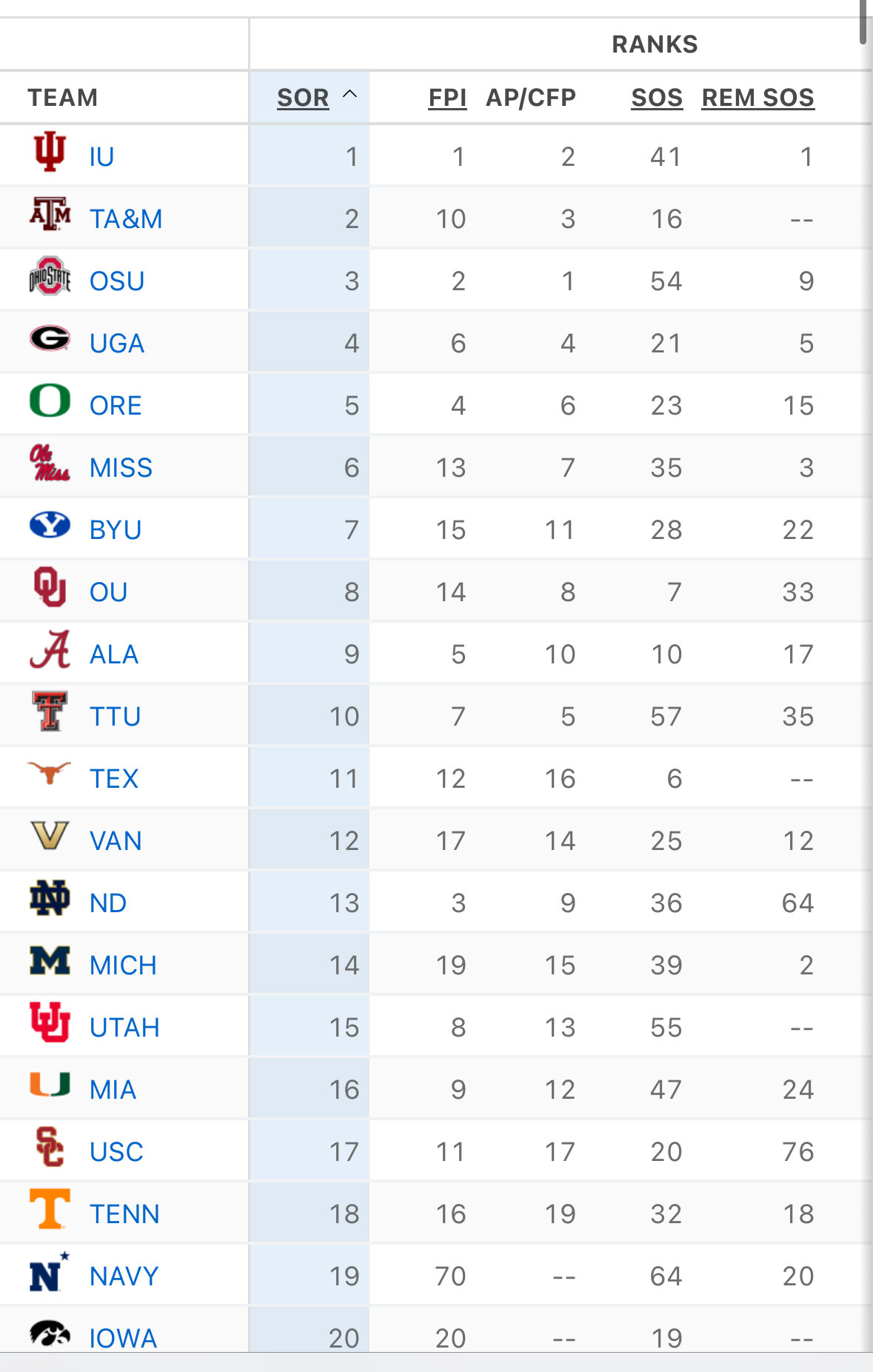Open the BYU team link

[x=116, y=530]
